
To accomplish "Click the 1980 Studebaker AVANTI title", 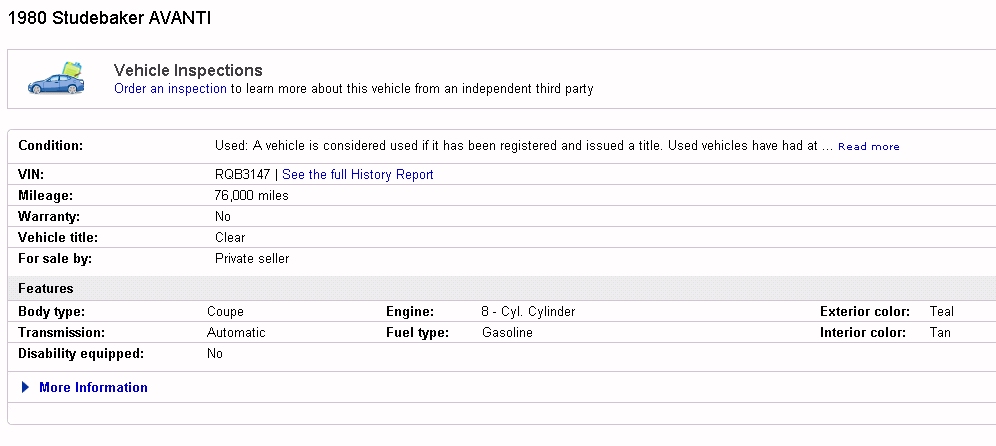I will pos(109,19).
